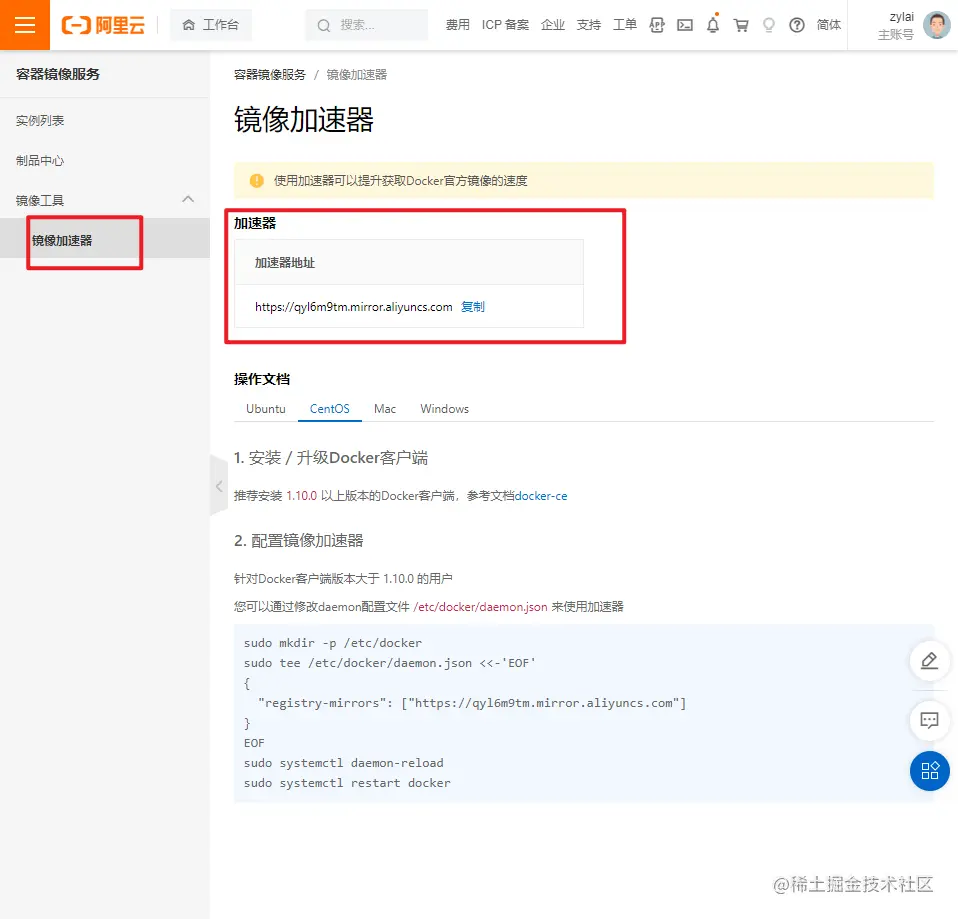The height and width of the screenshot is (919, 958).
Task: Focus the top search box
Action: (x=367, y=25)
